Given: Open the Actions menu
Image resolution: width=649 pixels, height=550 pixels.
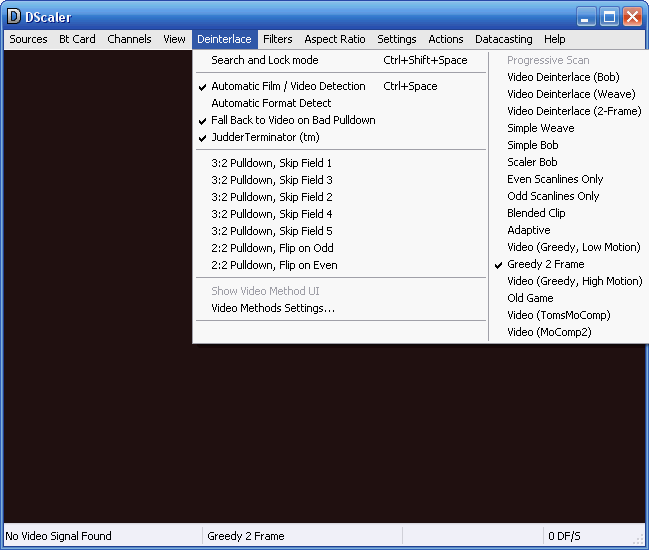Looking at the screenshot, I should (446, 39).
